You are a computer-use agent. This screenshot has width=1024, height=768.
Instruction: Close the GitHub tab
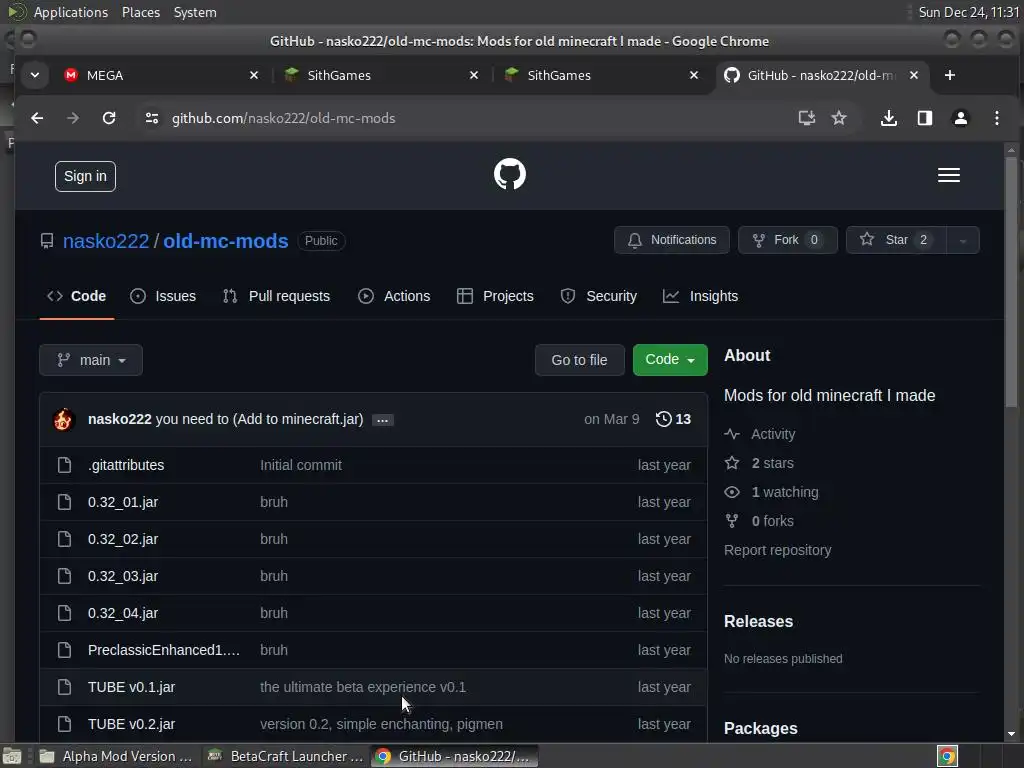[914, 75]
